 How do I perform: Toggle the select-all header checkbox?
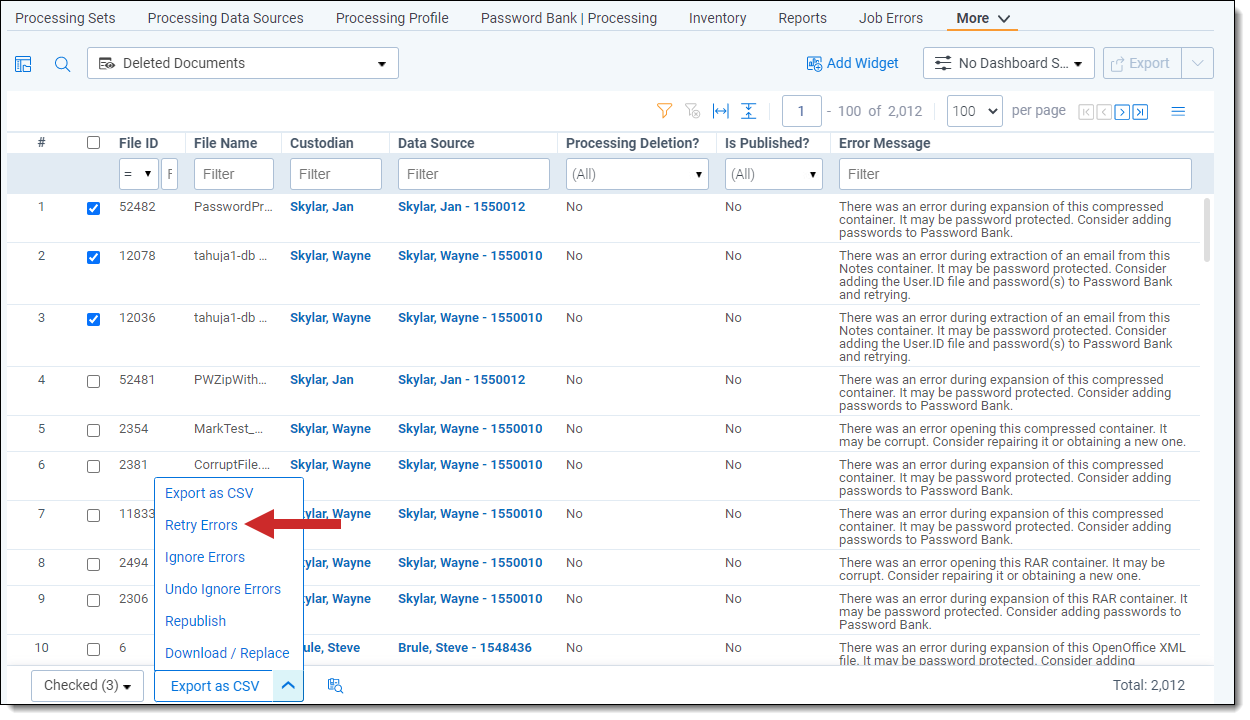(x=93, y=143)
